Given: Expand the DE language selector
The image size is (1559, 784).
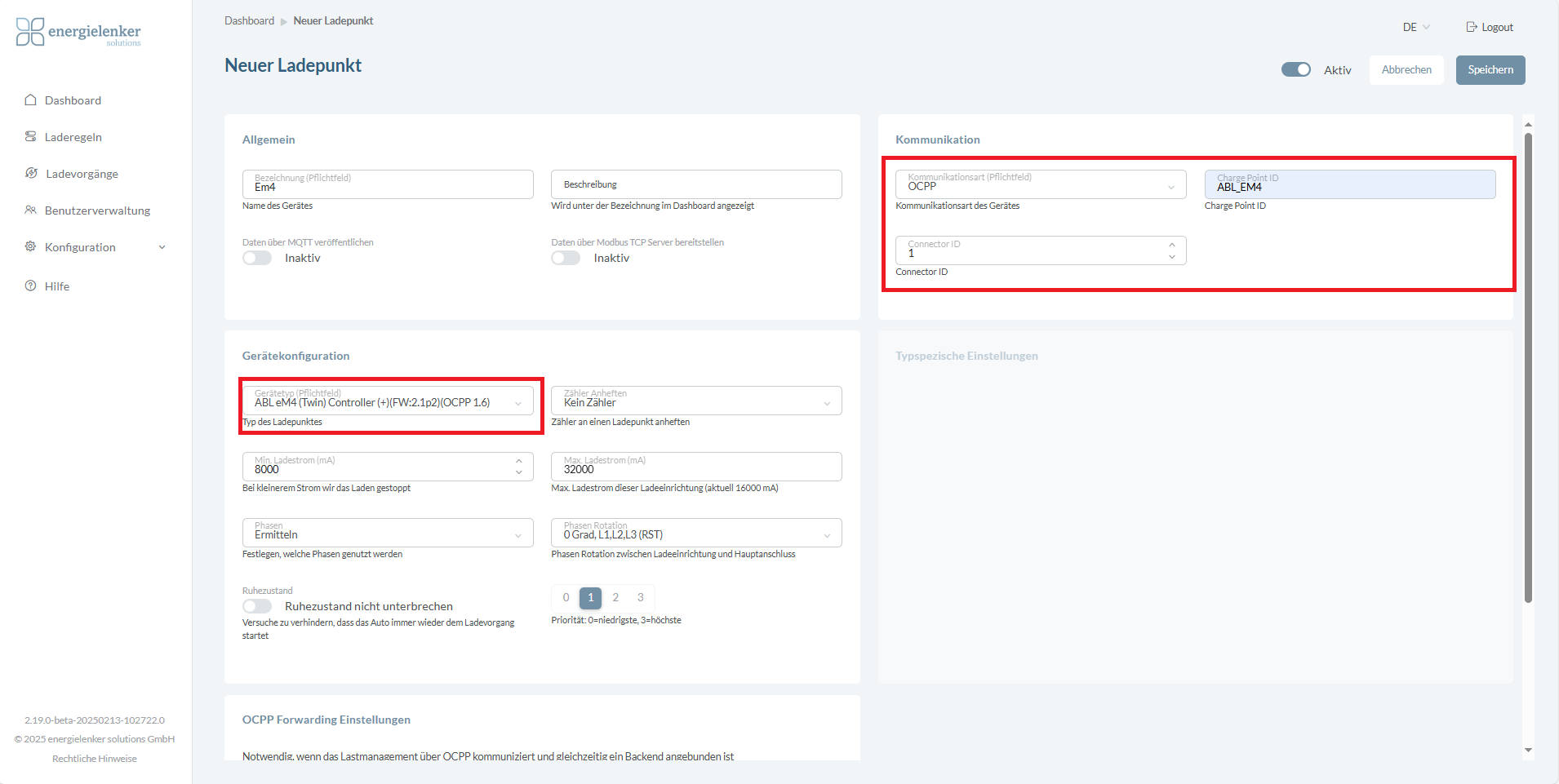Looking at the screenshot, I should coord(1416,27).
